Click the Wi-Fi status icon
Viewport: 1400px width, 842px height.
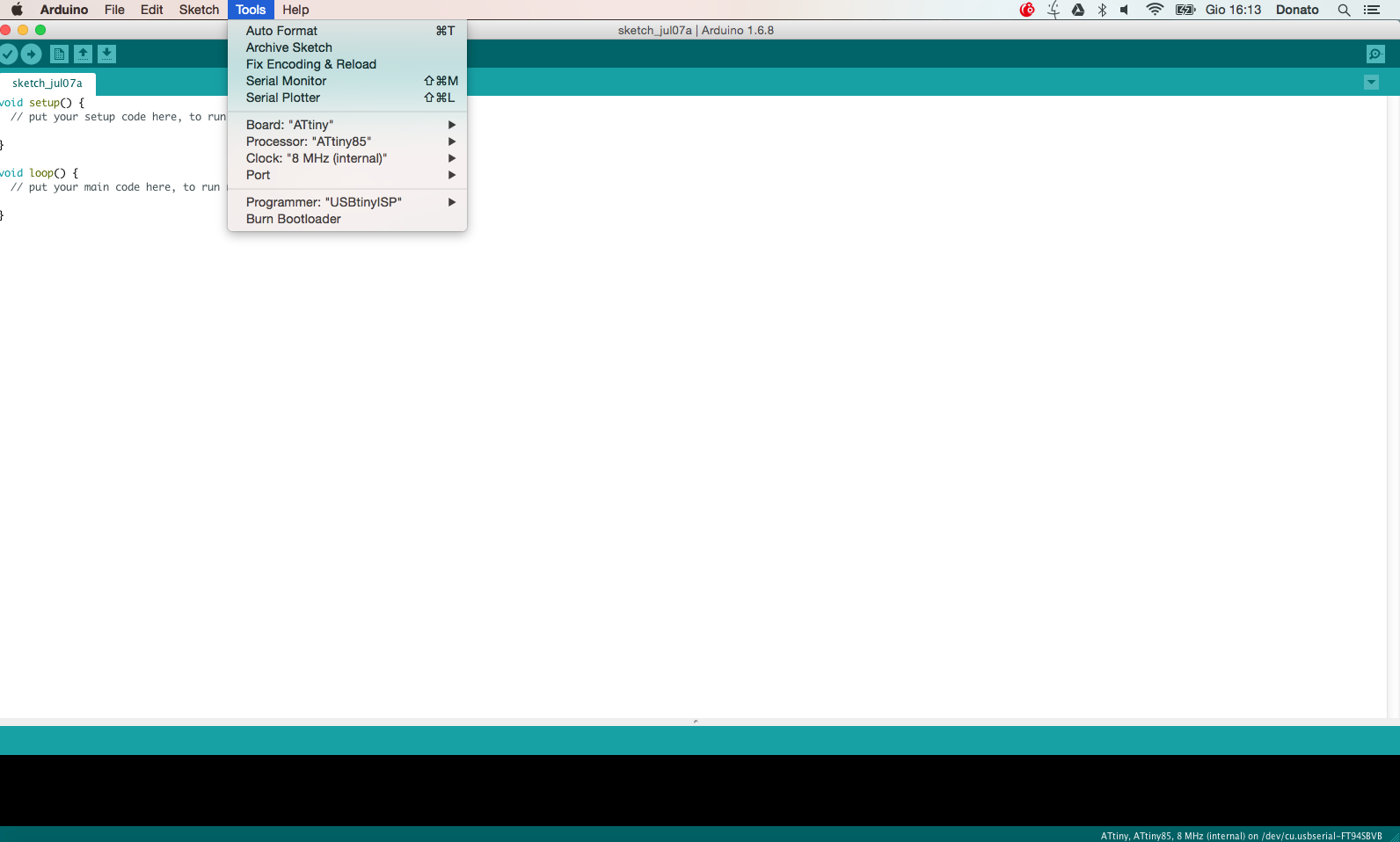click(x=1155, y=10)
